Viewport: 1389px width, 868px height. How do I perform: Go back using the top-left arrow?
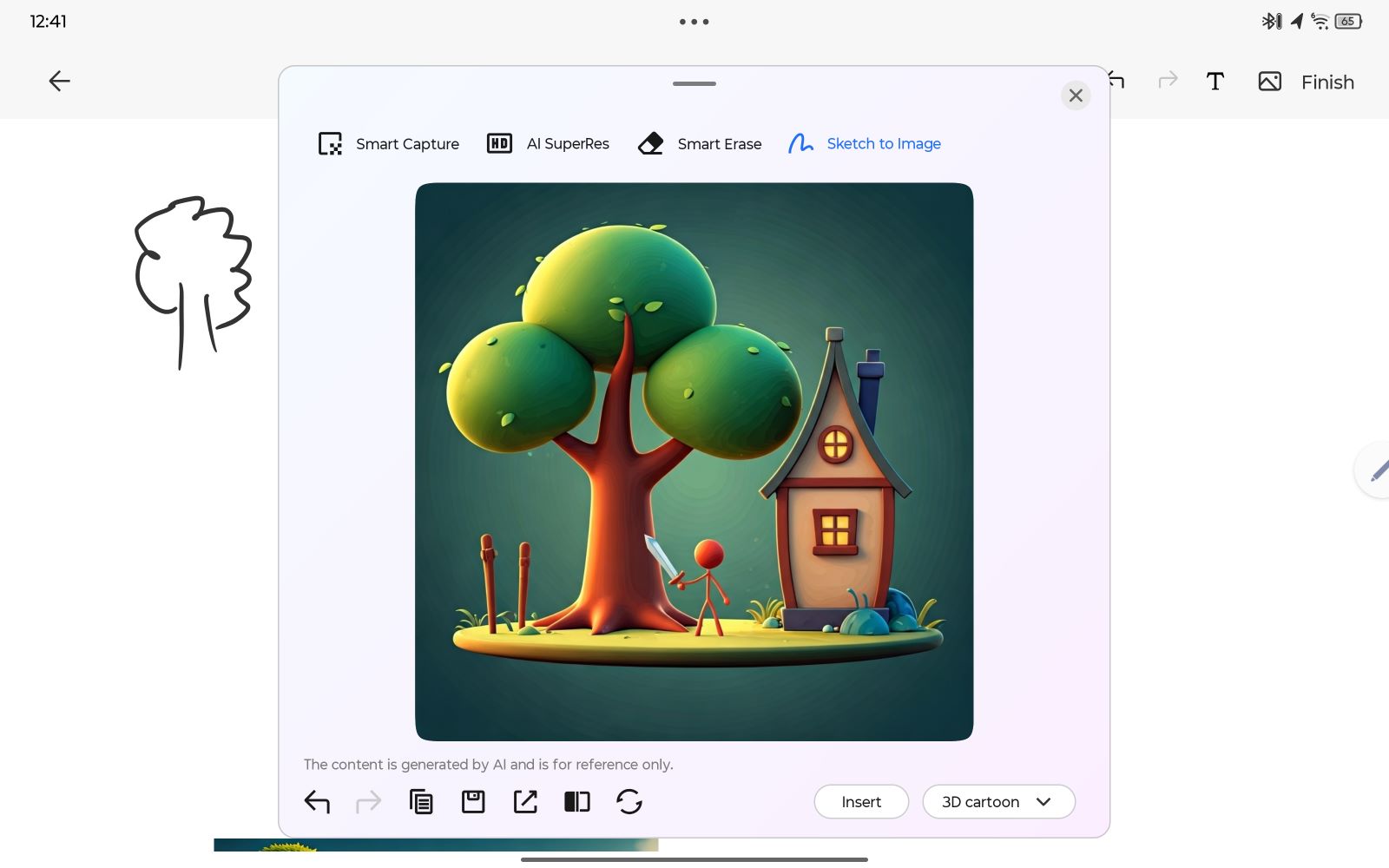(59, 82)
